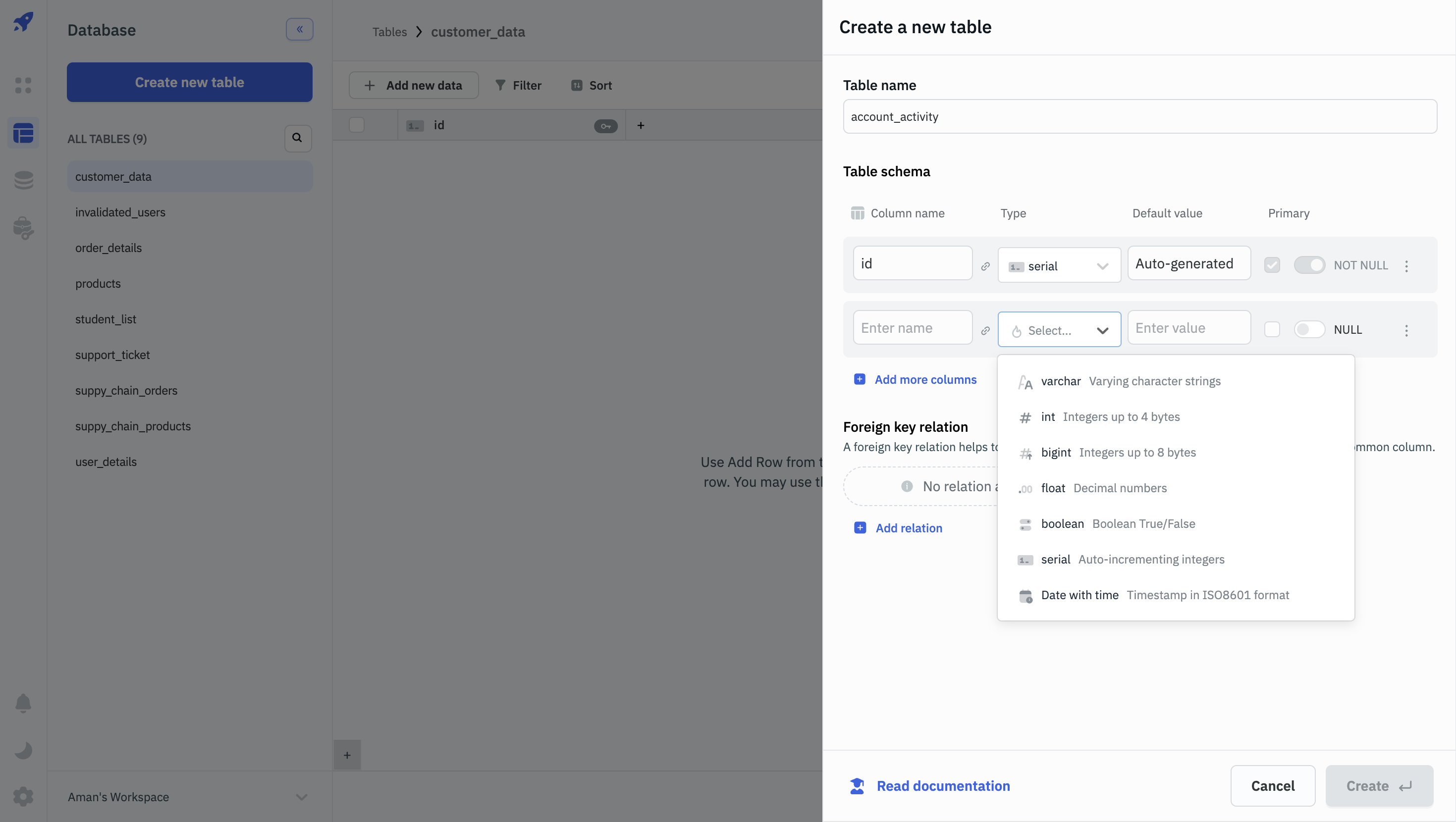Expand the left sidebar collapse chevron
Viewport: 1456px width, 822px height.
(299, 29)
